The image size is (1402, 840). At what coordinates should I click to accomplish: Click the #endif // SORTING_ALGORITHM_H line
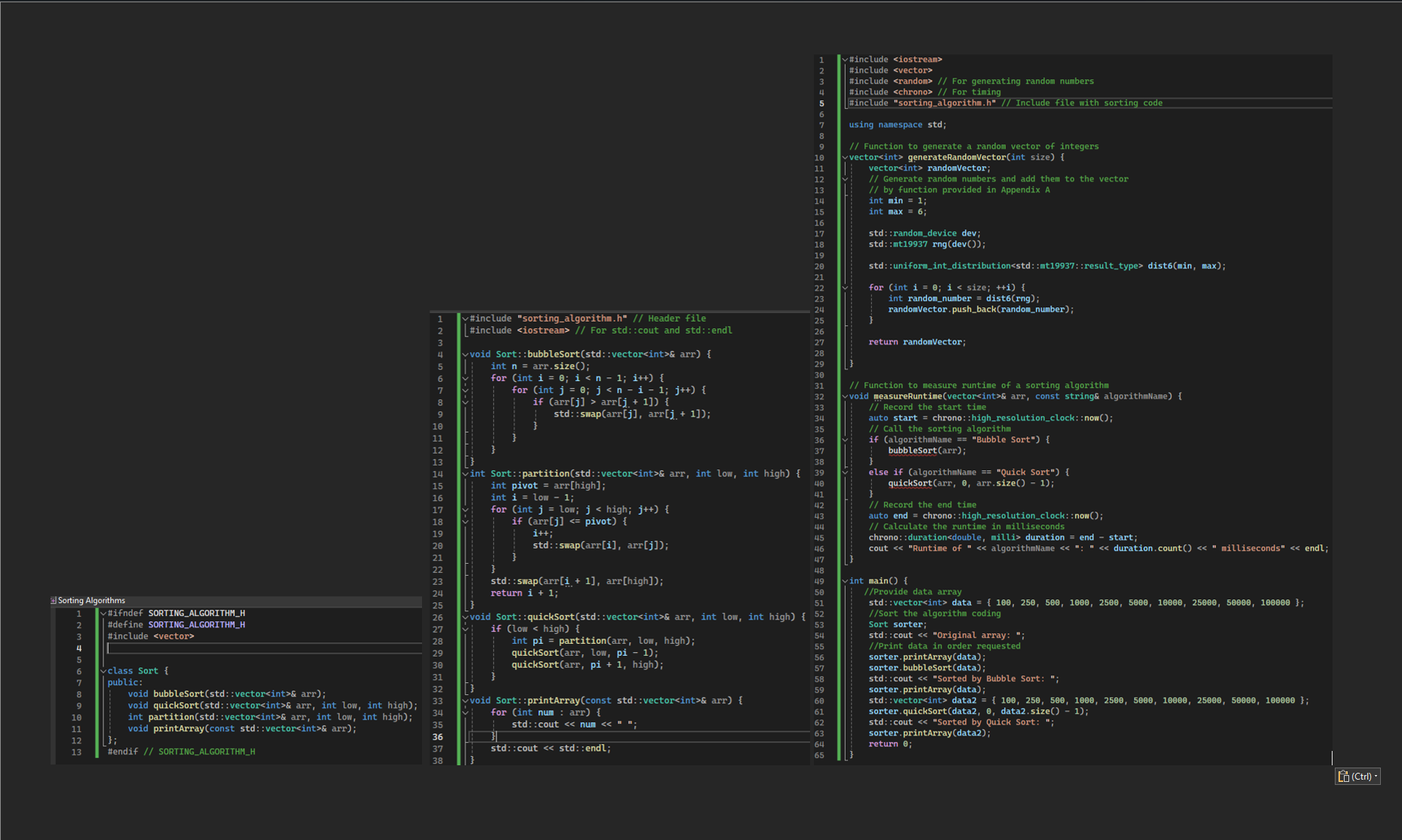181,752
